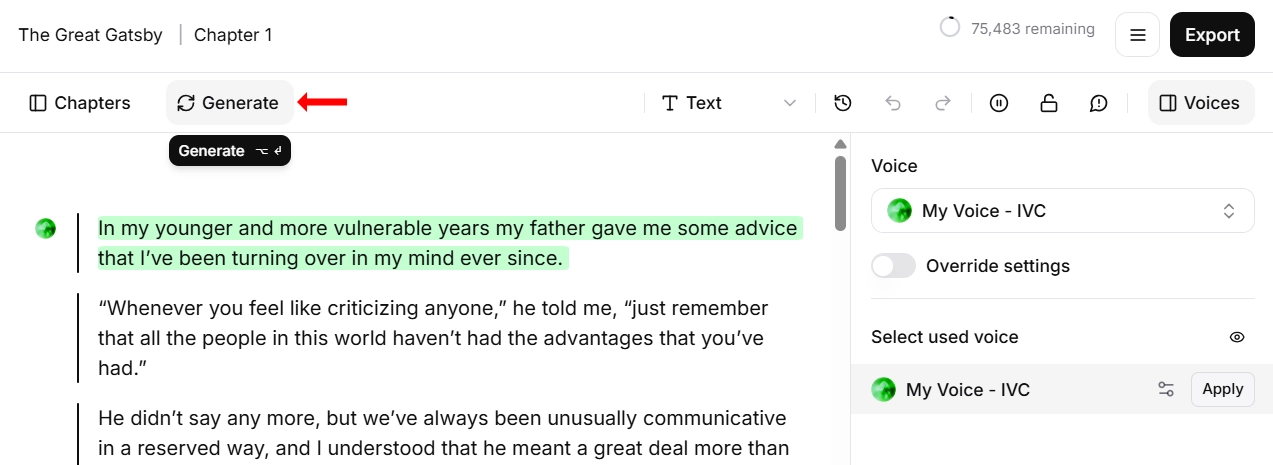Viewport: 1273px width, 465px height.
Task: Enable the Override settings switch
Action: [893, 266]
